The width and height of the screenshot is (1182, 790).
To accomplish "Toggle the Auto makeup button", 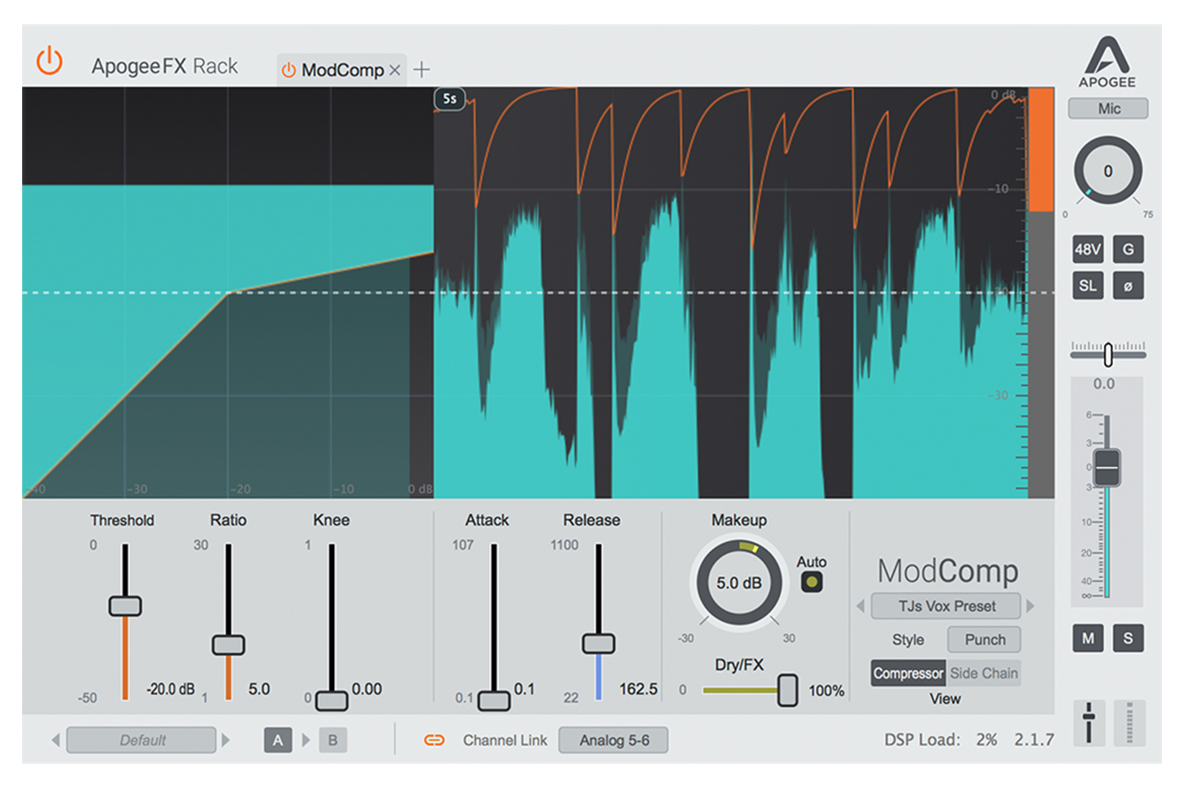I will [811, 582].
